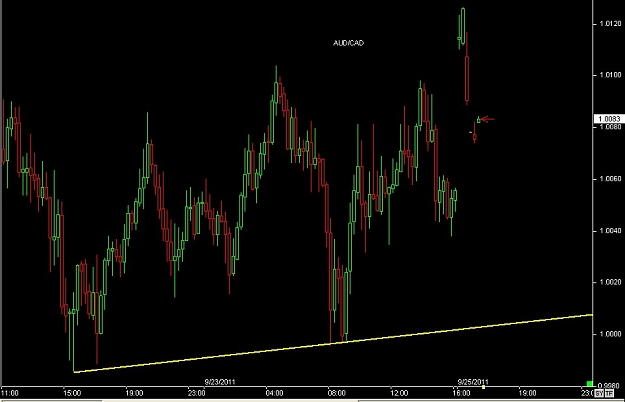
Task: Click the 1.0020 price axis label
Action: click(x=610, y=282)
